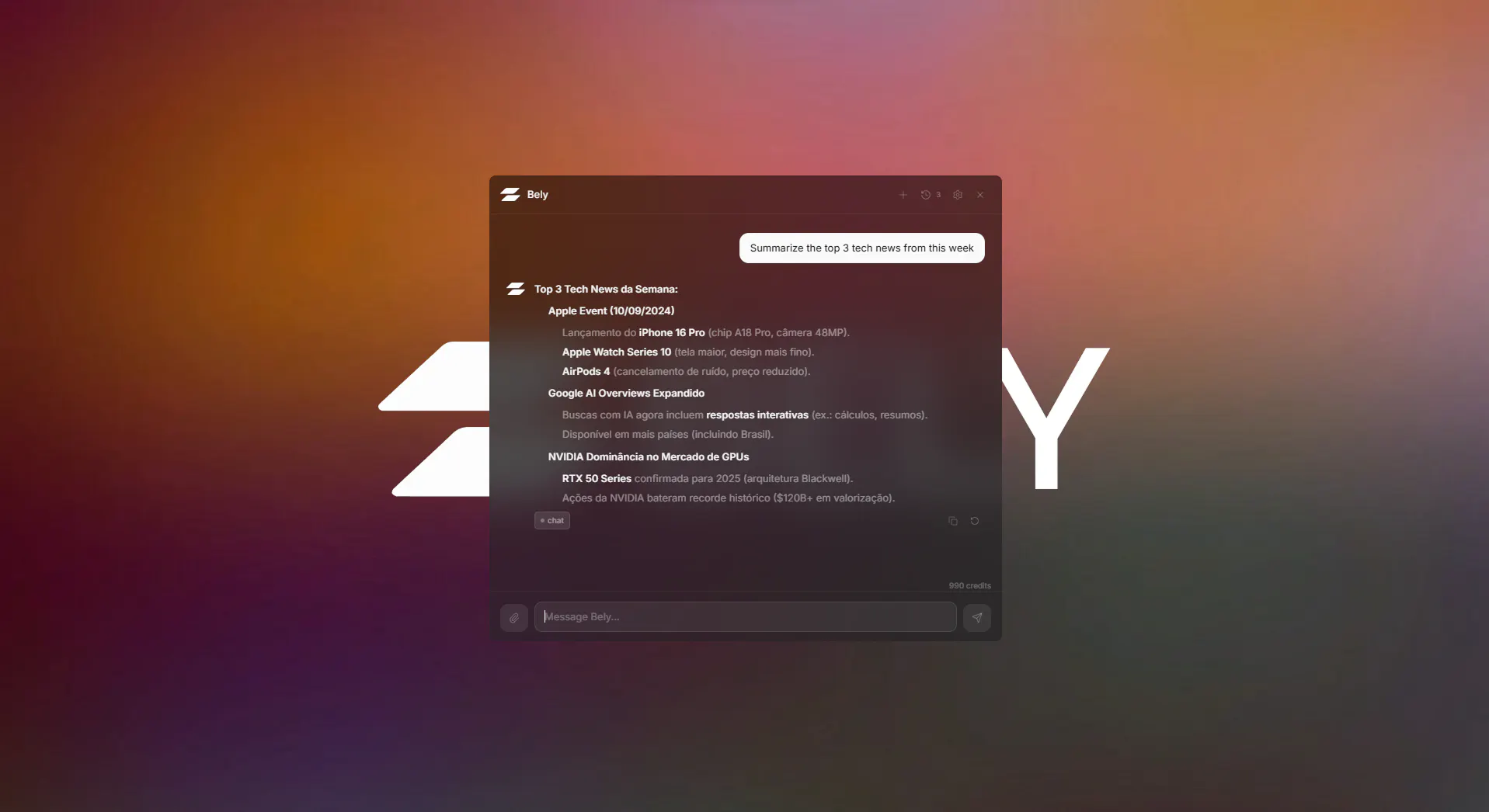This screenshot has width=1489, height=812.
Task: Send message with paper plane button
Action: (977, 618)
